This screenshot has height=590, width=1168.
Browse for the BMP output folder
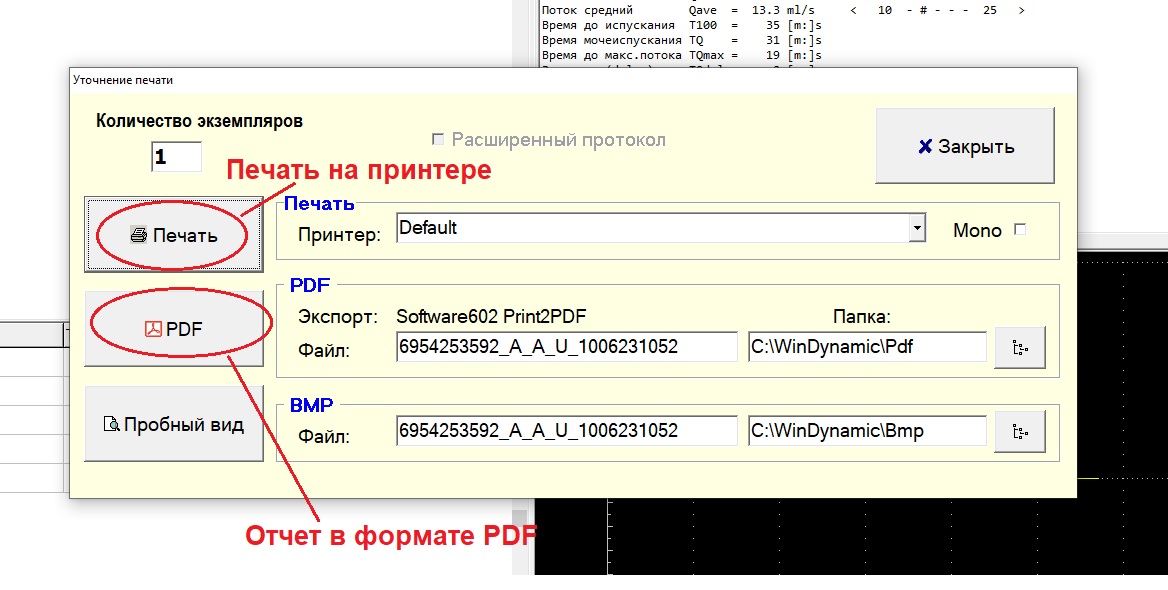tap(1019, 431)
